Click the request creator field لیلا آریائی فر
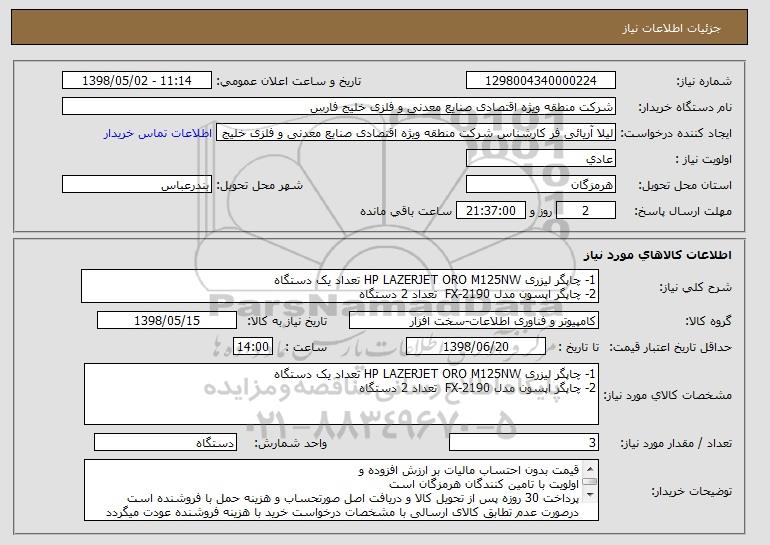770x545 pixels. (416, 133)
